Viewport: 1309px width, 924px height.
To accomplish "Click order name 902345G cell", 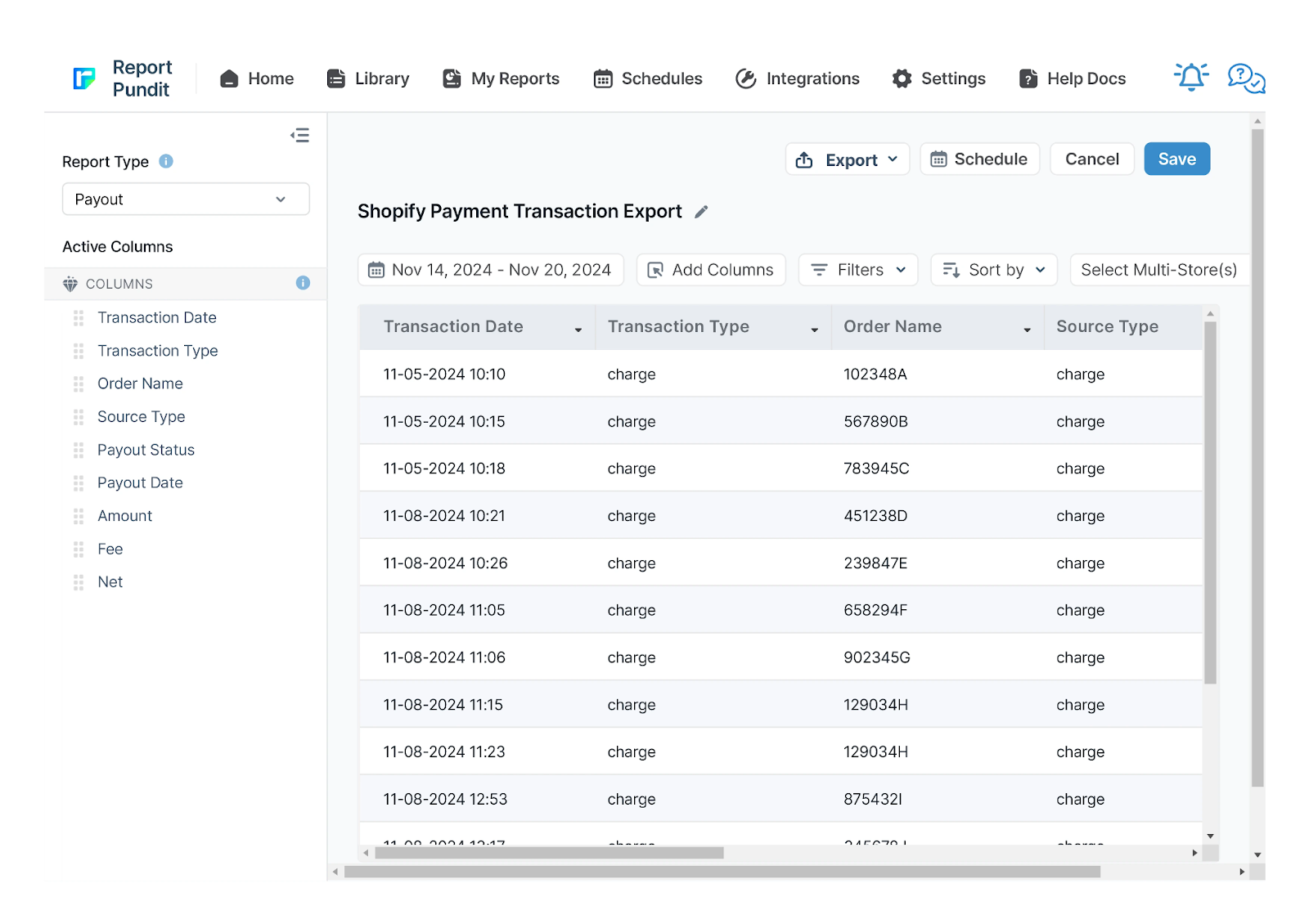I will (877, 657).
